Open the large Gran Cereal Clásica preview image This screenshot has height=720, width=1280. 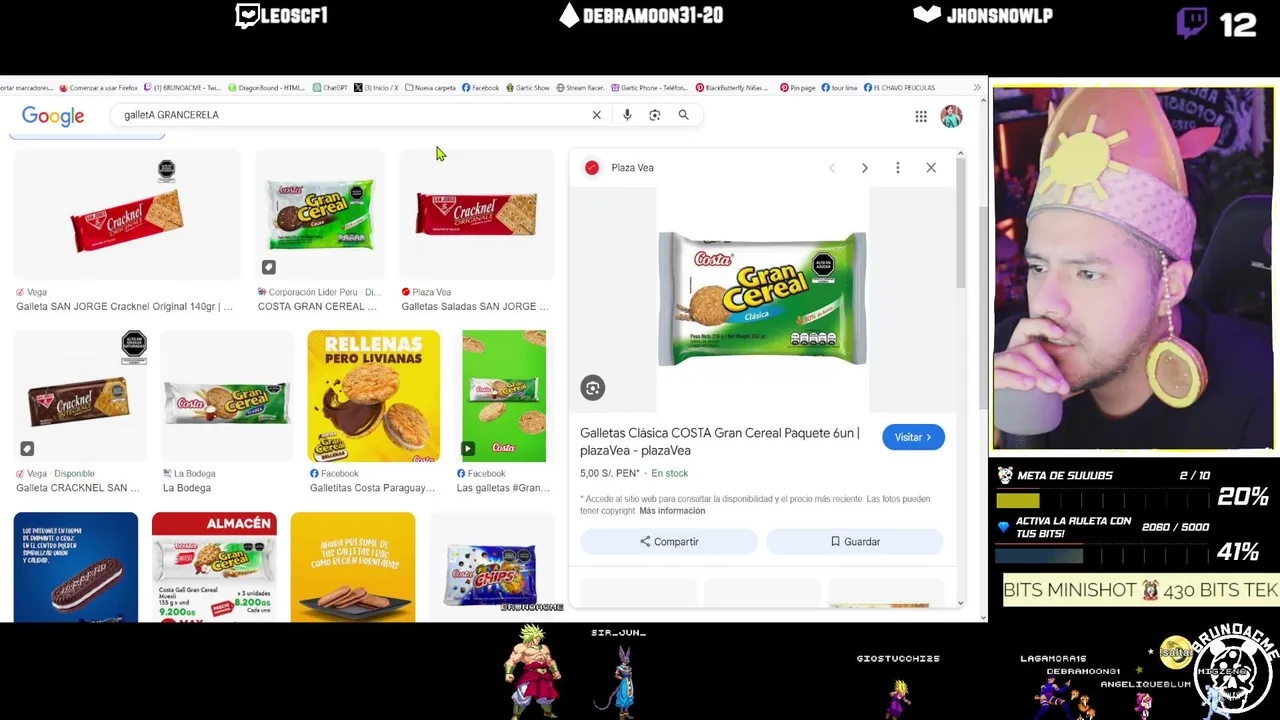pos(762,299)
